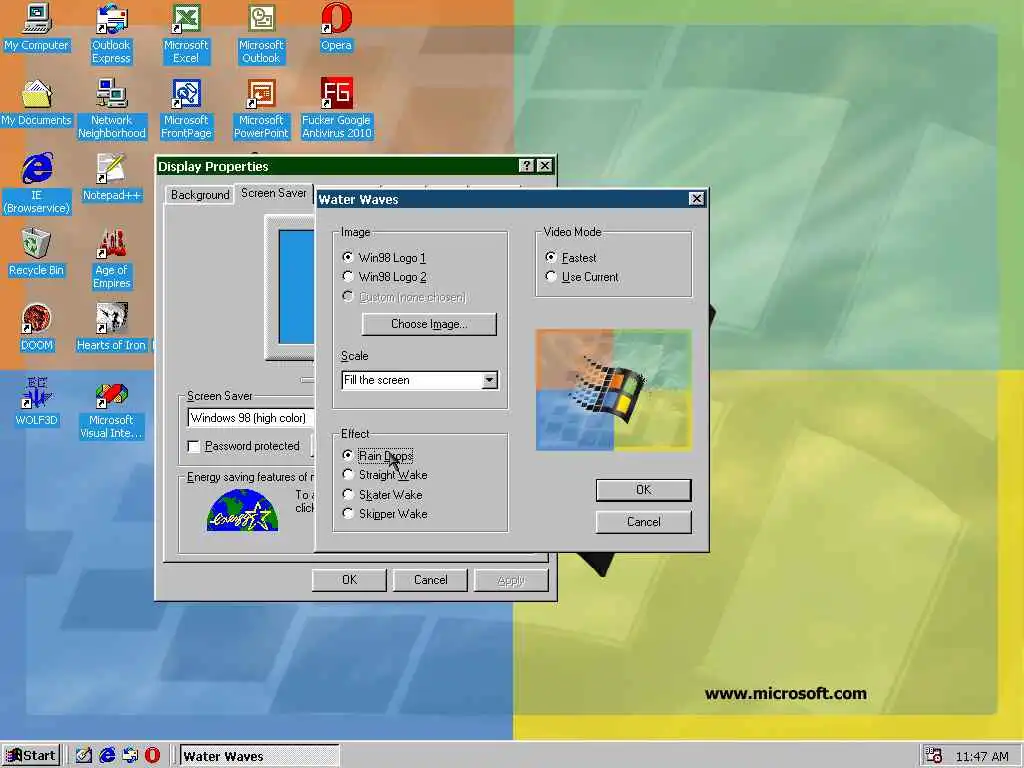Open the Start menu
This screenshot has height=768, width=1024.
tap(31, 756)
